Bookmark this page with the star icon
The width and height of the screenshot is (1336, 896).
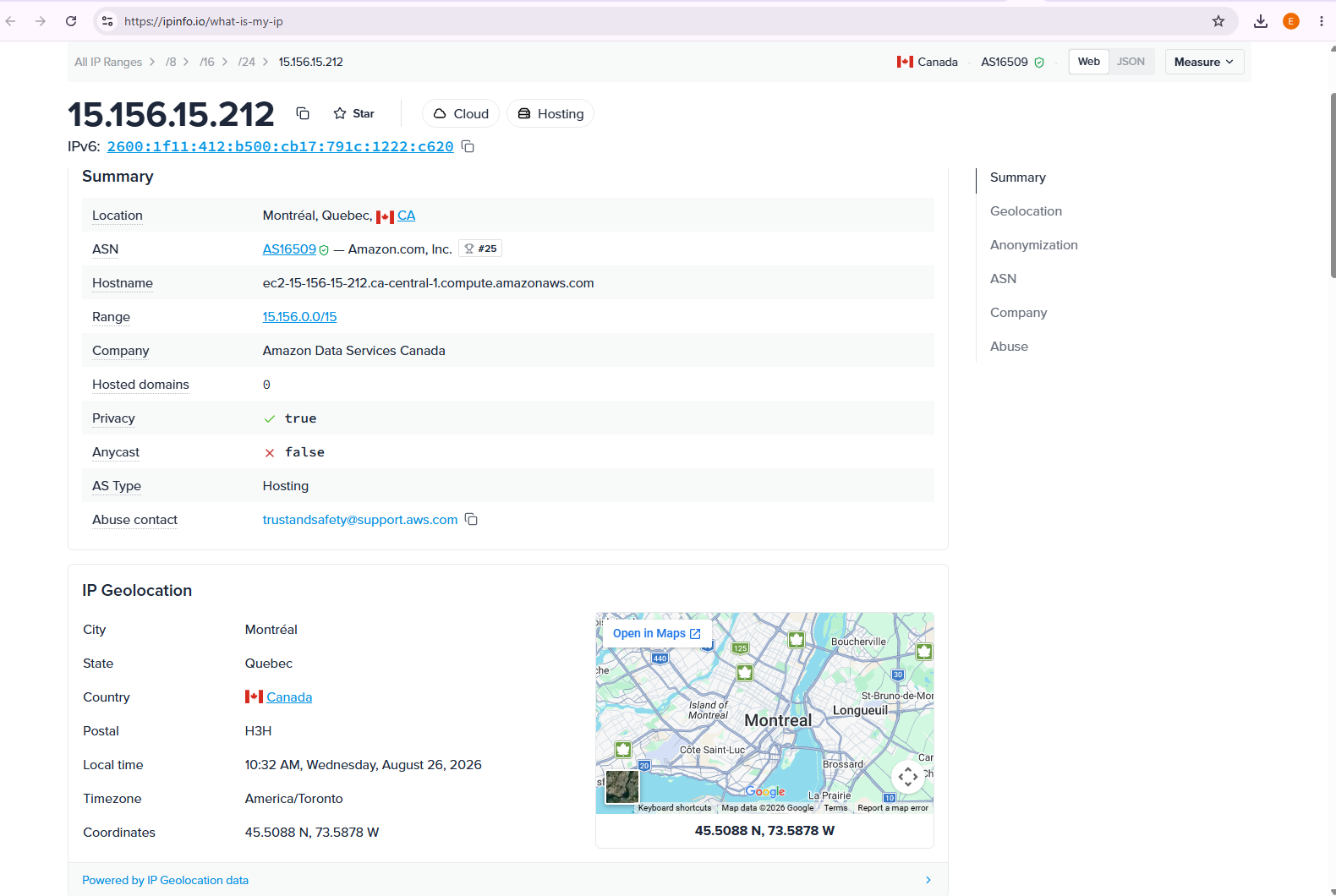(1218, 21)
